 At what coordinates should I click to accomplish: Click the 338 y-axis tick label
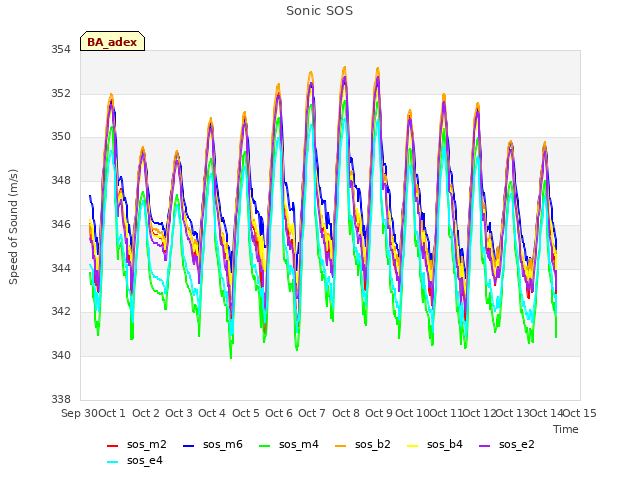click(x=61, y=399)
